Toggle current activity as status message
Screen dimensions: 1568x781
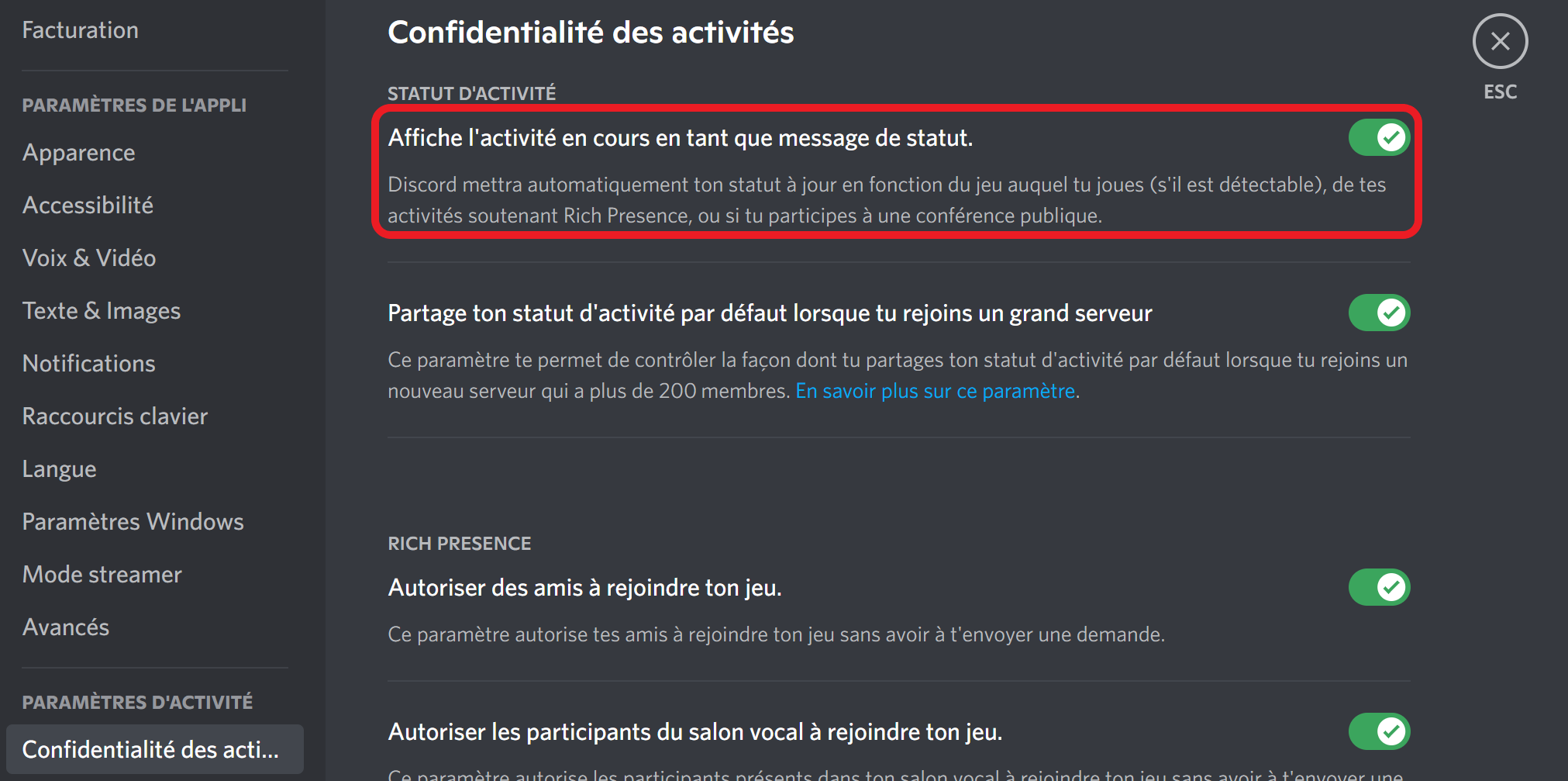[1379, 138]
